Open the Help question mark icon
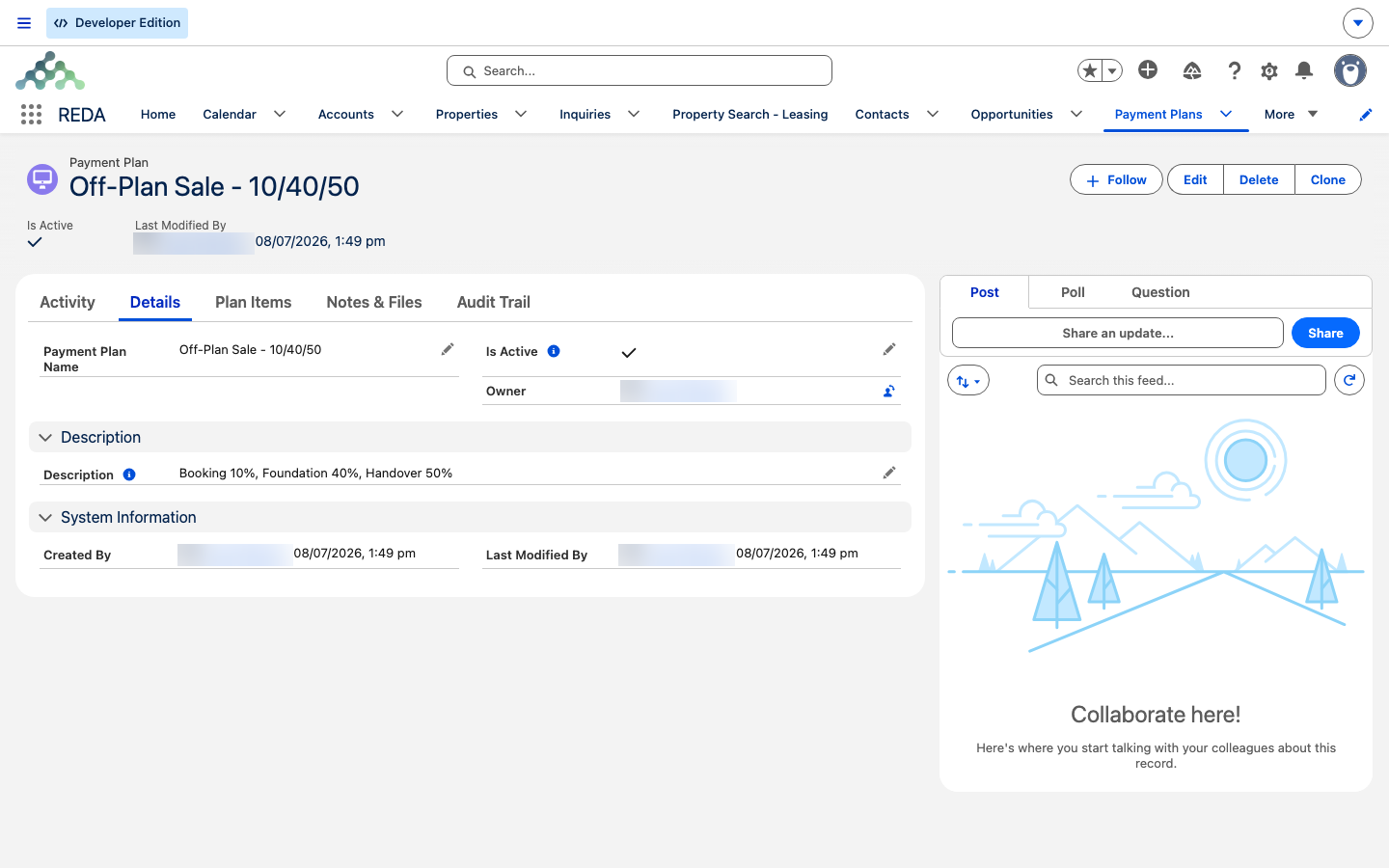The height and width of the screenshot is (868, 1389). (1234, 70)
